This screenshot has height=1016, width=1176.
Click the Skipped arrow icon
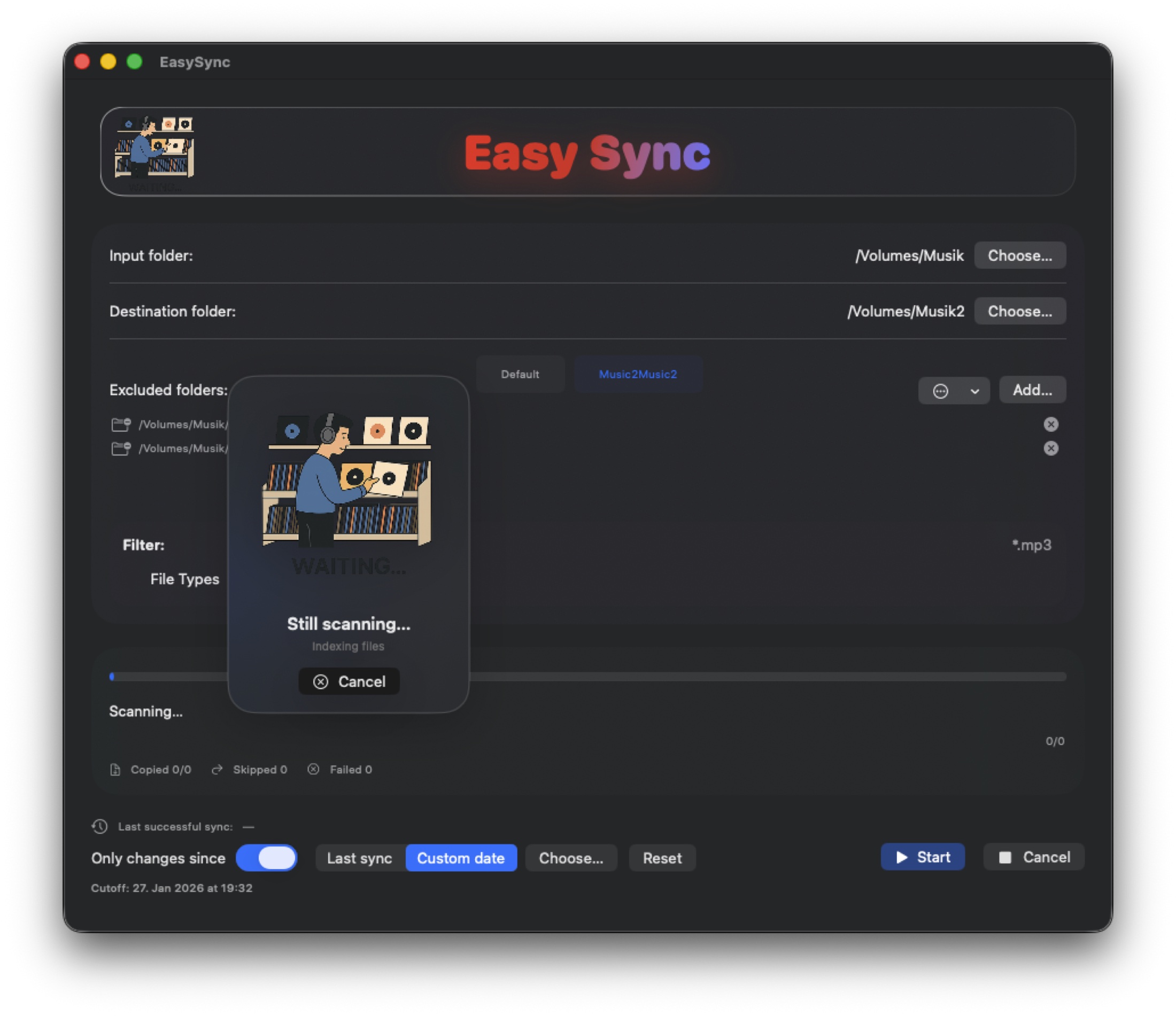(217, 769)
